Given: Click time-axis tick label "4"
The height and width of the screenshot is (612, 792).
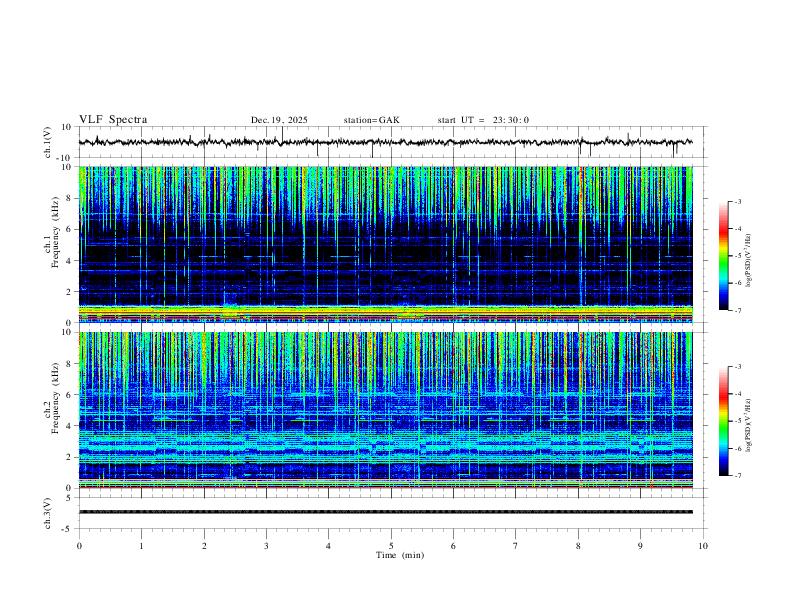Looking at the screenshot, I should [328, 546].
